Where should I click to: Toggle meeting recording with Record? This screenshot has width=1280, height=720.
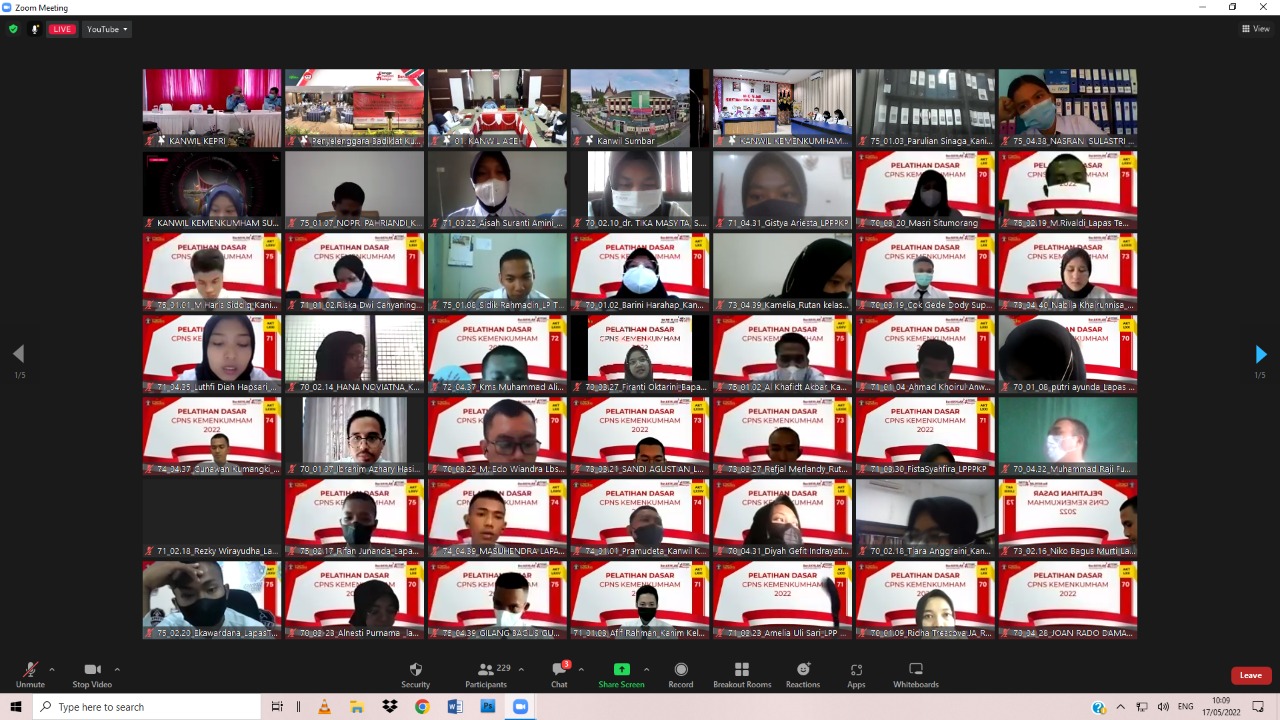click(681, 674)
